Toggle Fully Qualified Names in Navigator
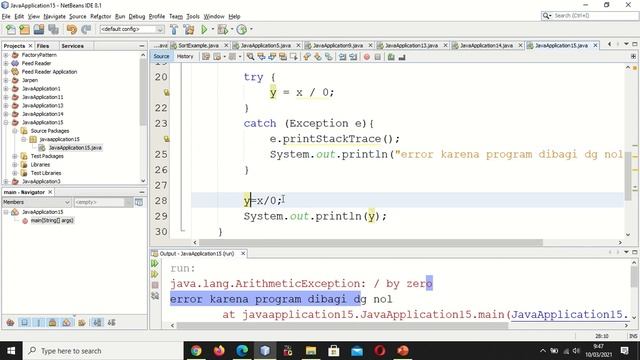Screen dimensions: 640x360 click(x=82, y=323)
